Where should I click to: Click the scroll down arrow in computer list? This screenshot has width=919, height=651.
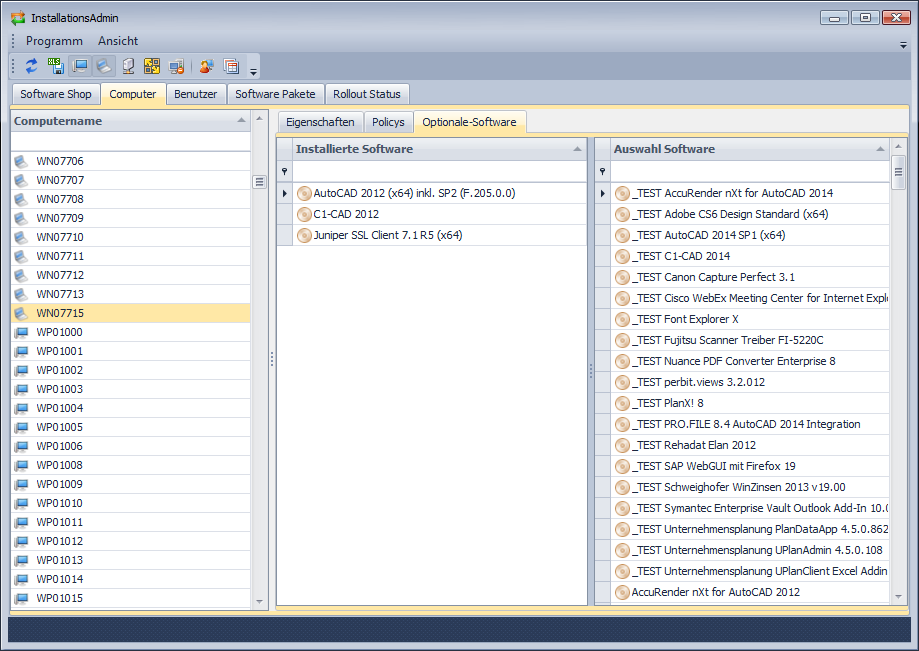260,601
